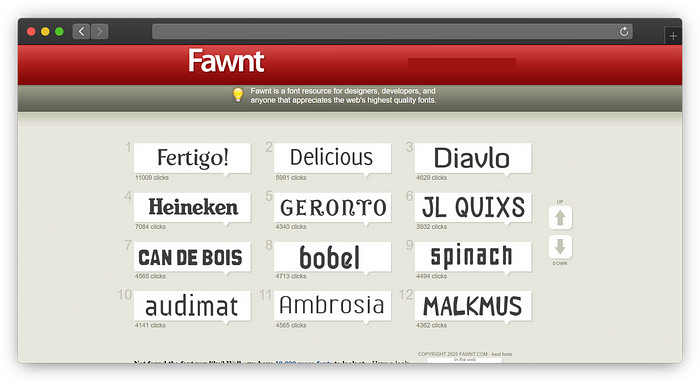
Task: Open the audimat font preview
Action: 192,306
